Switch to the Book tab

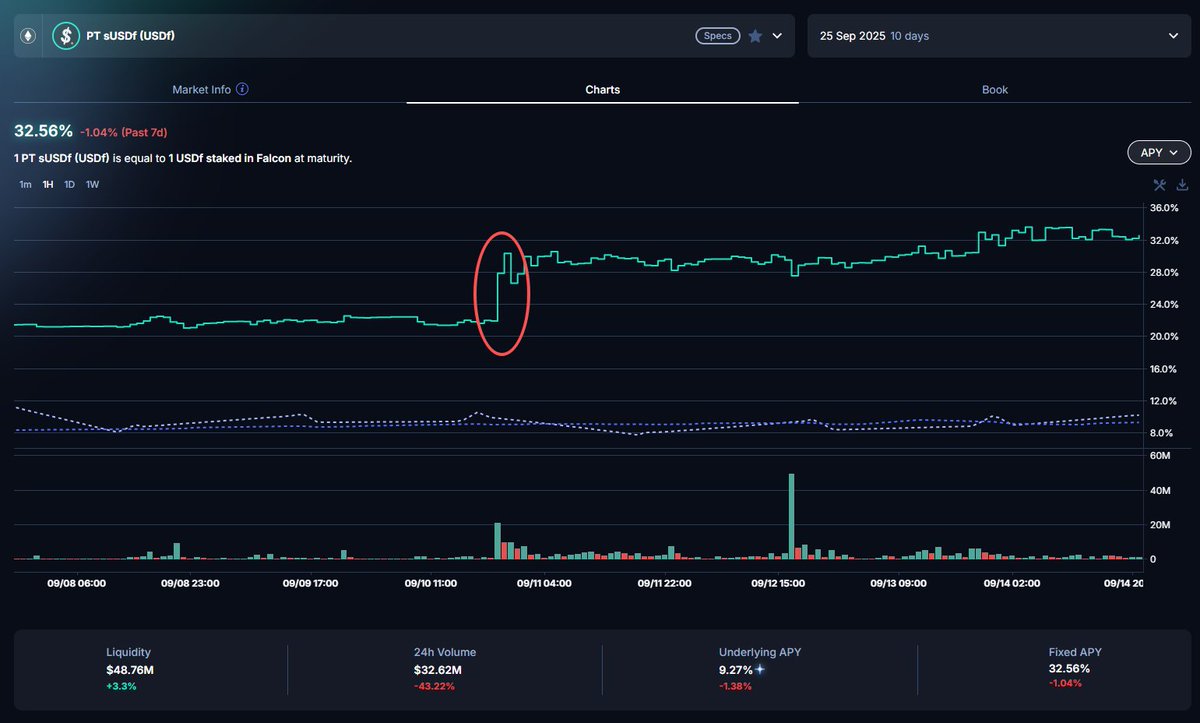(995, 89)
